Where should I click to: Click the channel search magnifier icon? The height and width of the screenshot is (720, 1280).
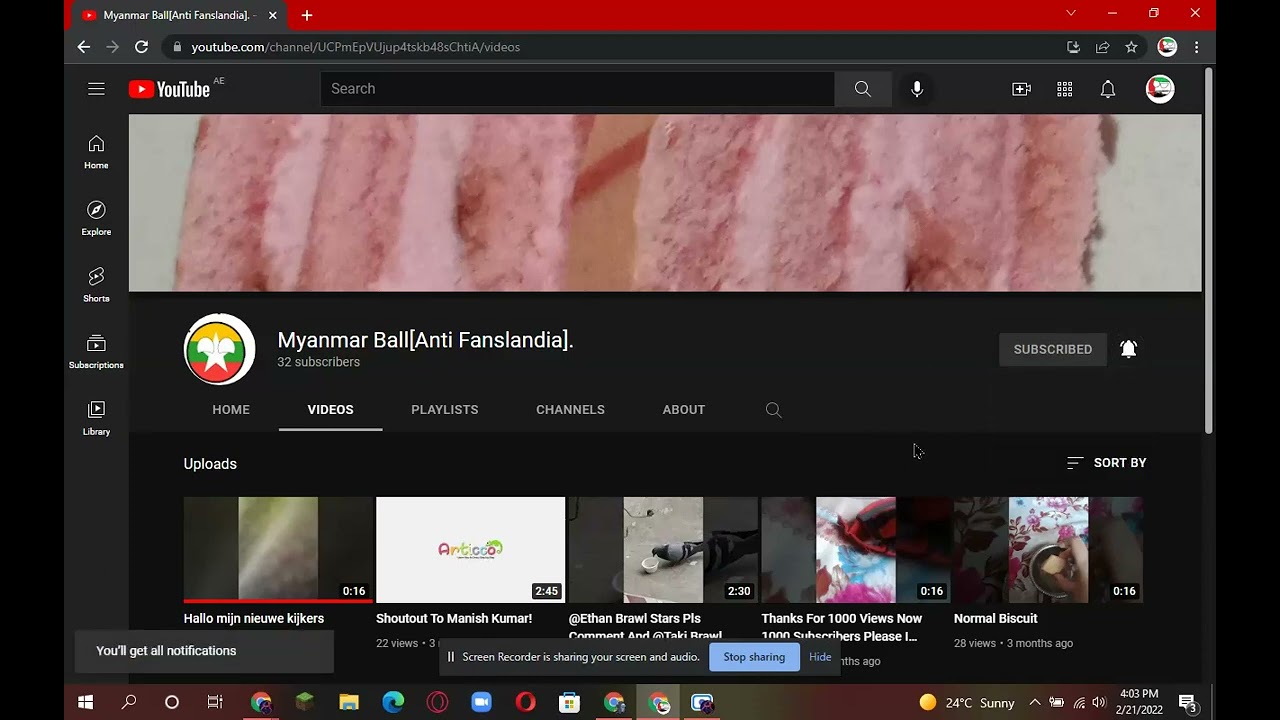[773, 410]
